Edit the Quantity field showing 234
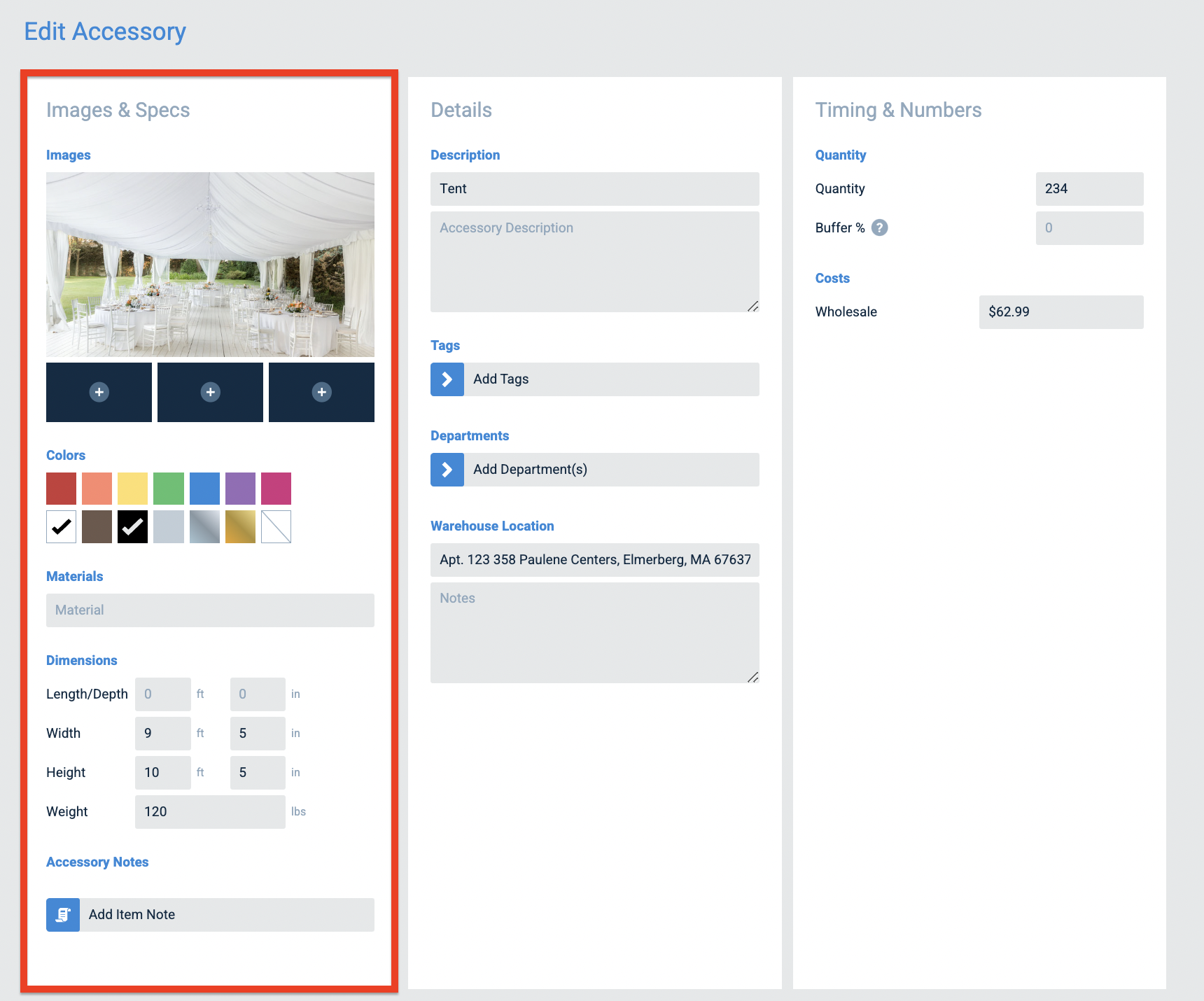Viewport: 1204px width, 1001px height. tap(1088, 188)
